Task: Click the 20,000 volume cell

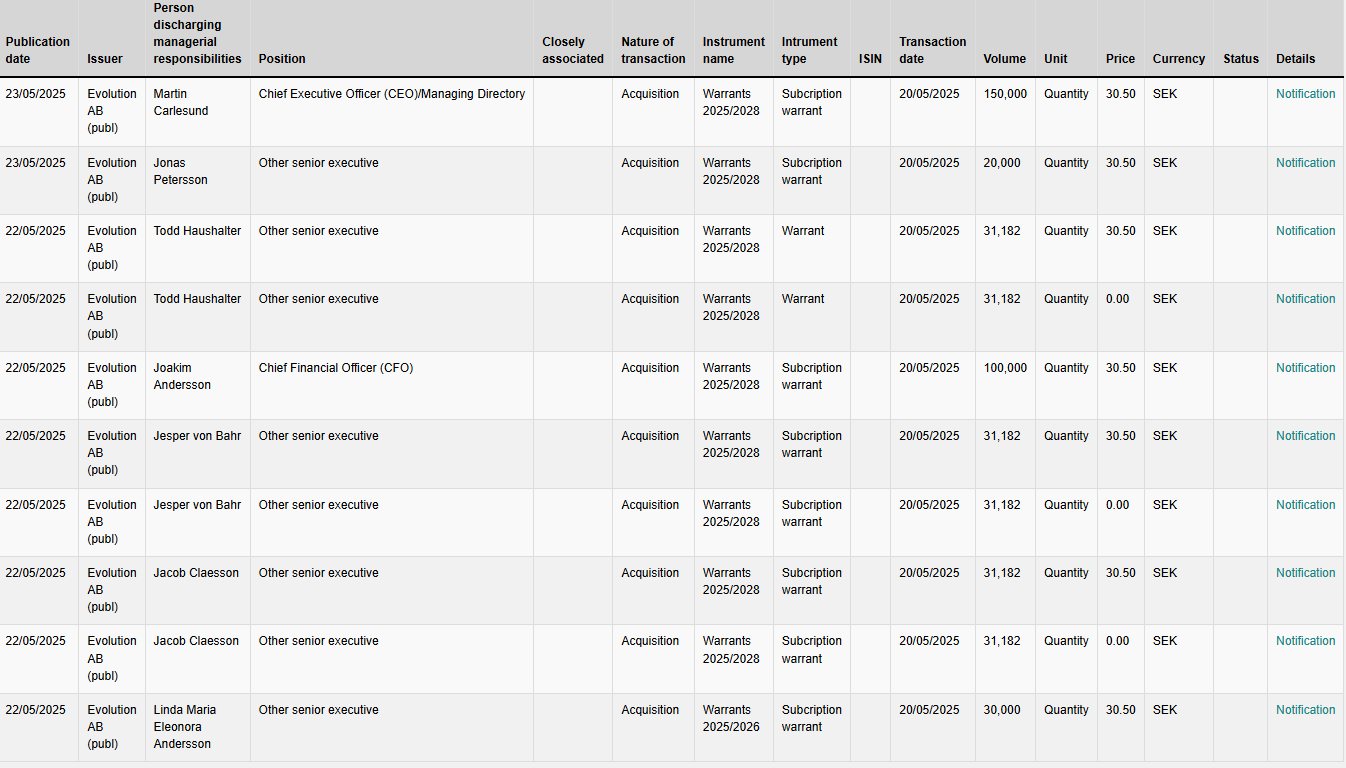Action: (x=1002, y=163)
